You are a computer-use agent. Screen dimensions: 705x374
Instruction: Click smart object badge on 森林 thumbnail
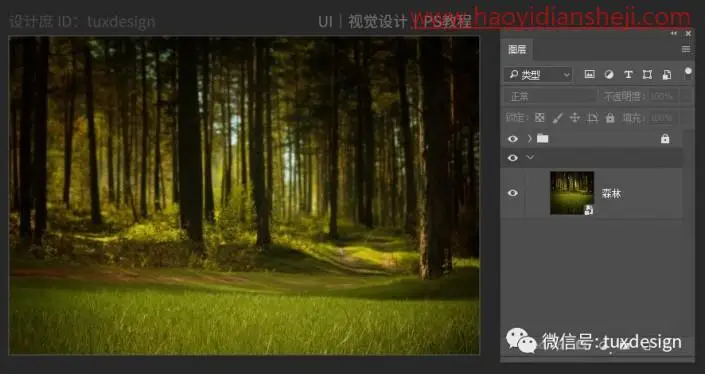[x=589, y=209]
